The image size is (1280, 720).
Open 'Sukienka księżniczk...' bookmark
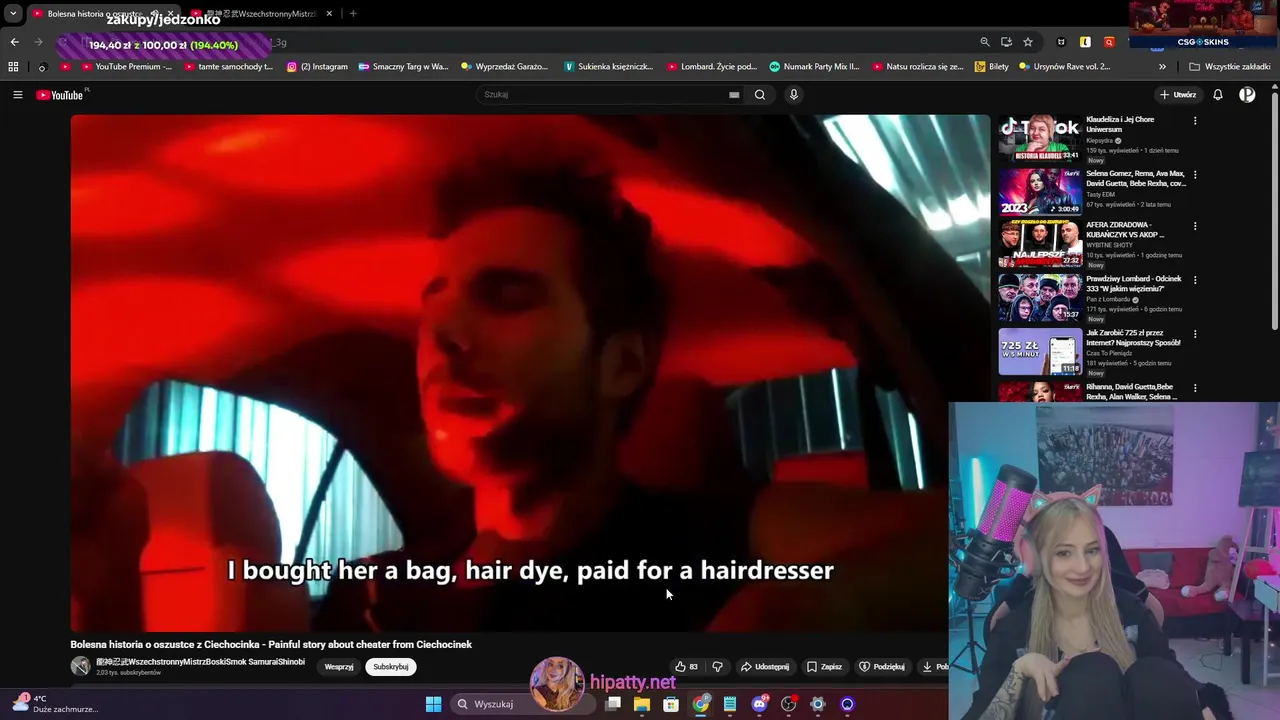pos(608,67)
